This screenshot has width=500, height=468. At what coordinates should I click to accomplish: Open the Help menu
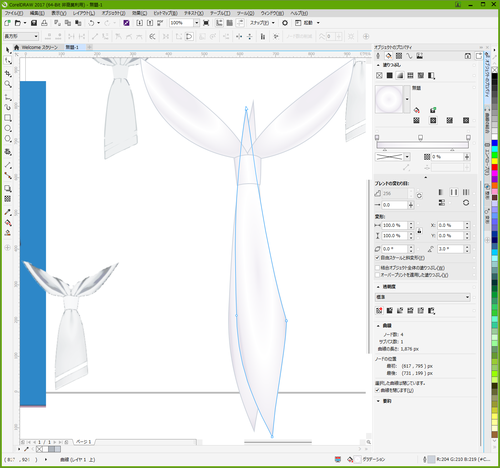pyautogui.click(x=299, y=13)
